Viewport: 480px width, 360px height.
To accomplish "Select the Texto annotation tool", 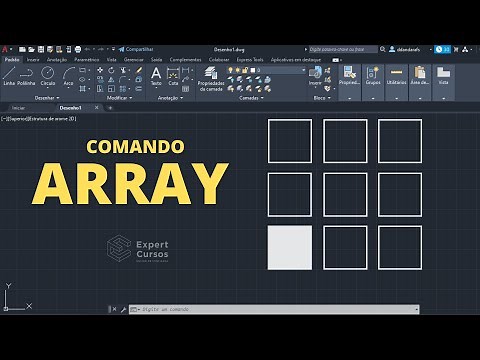I will point(156,76).
